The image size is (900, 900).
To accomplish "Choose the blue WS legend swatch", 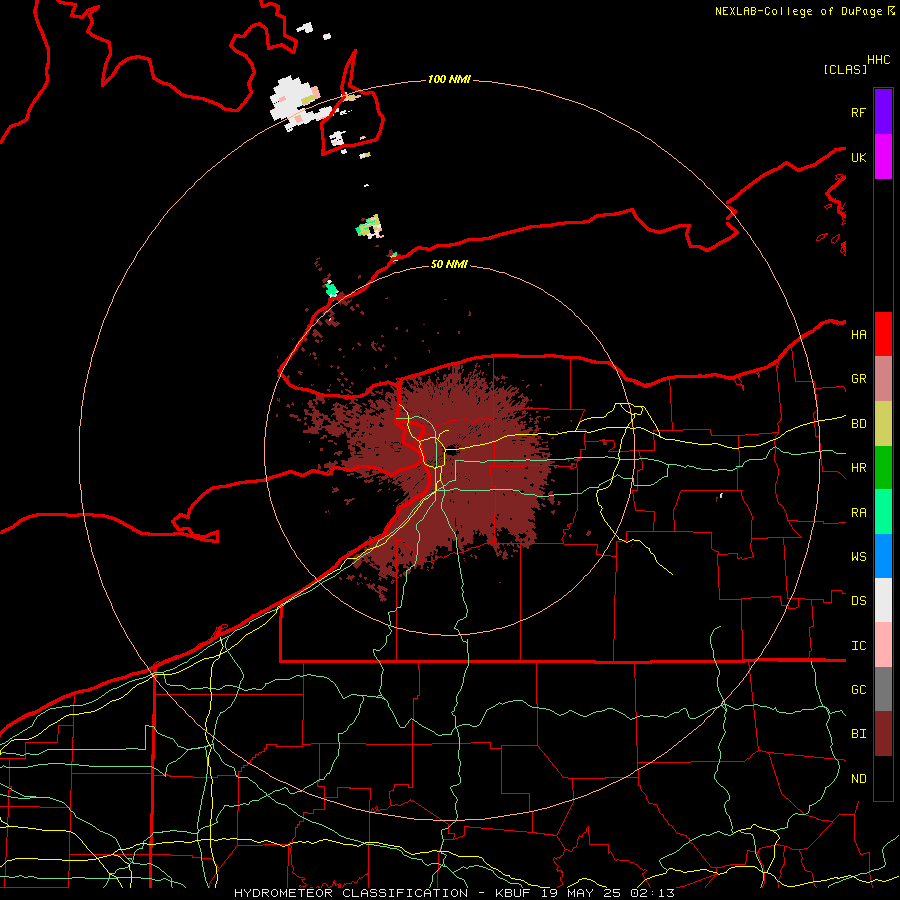I will click(883, 556).
